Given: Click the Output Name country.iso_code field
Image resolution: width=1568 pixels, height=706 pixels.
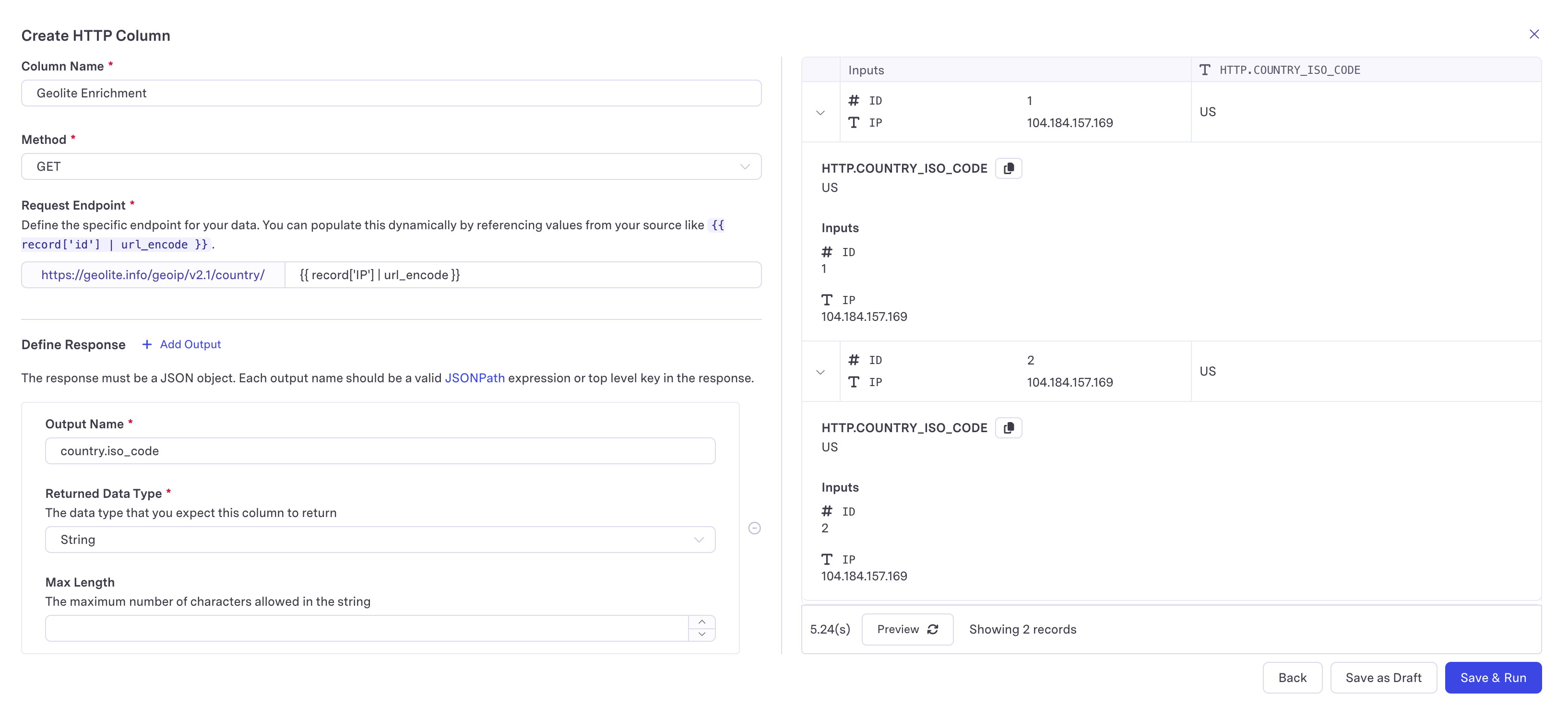Looking at the screenshot, I should tap(380, 450).
